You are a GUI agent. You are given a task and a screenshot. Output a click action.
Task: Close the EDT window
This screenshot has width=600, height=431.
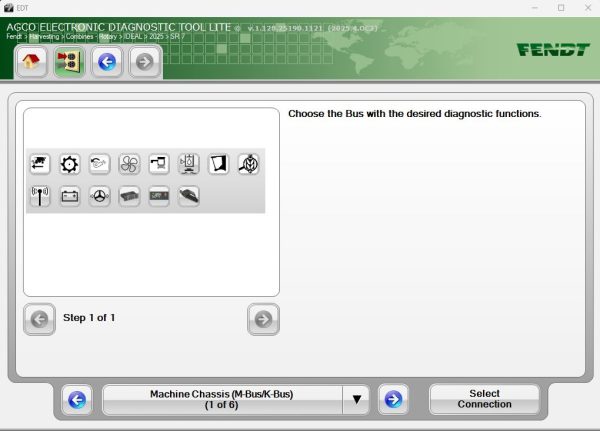click(588, 8)
